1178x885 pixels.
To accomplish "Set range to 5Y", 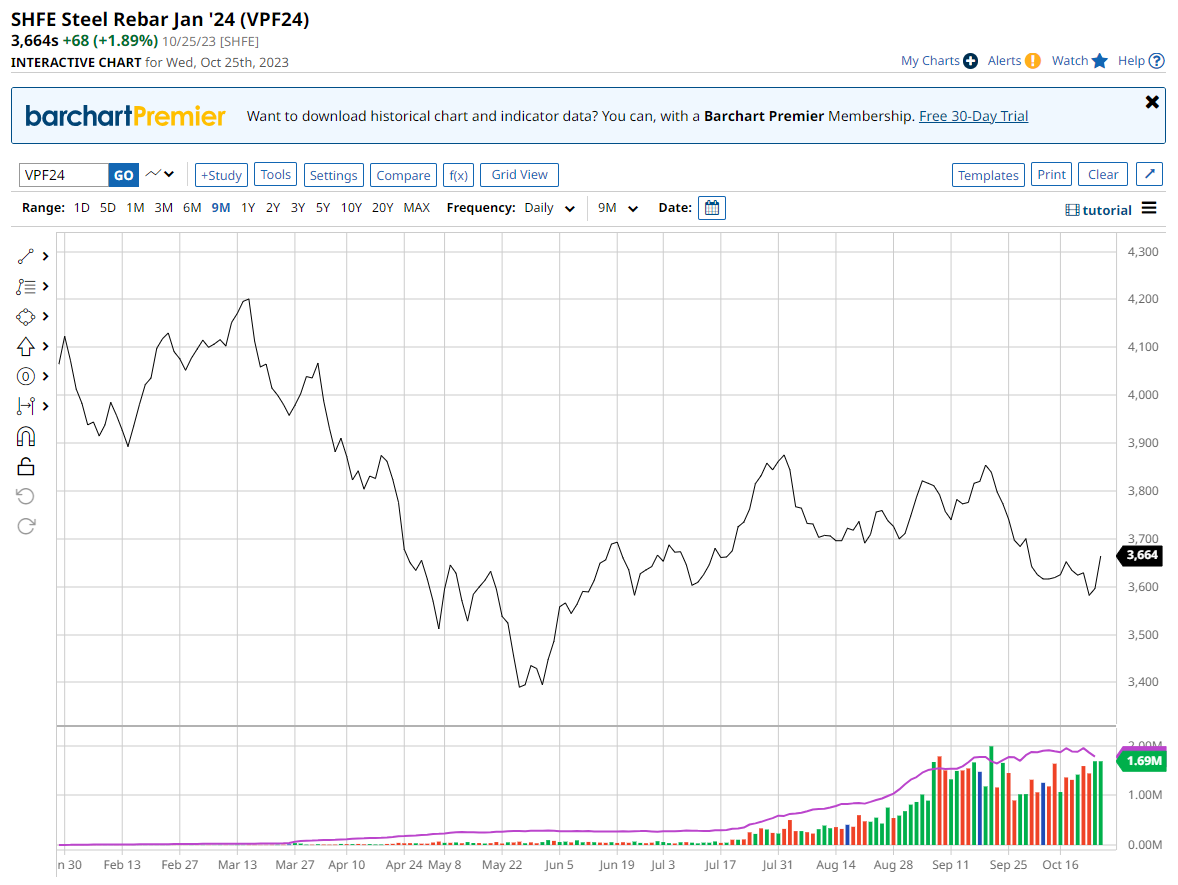I will 323,208.
